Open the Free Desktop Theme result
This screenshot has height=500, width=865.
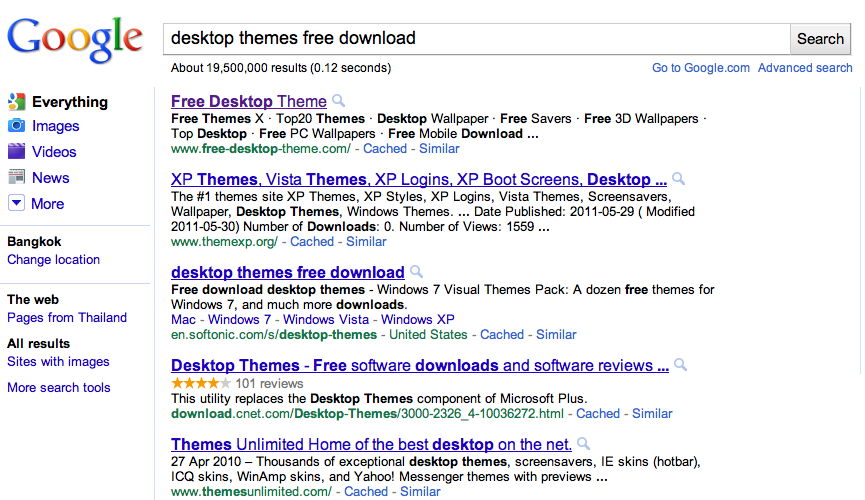[249, 102]
